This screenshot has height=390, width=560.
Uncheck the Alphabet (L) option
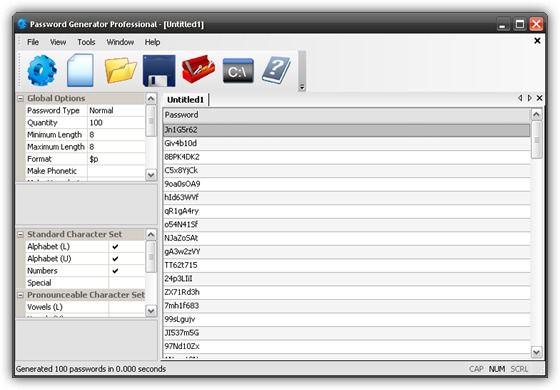pyautogui.click(x=115, y=246)
